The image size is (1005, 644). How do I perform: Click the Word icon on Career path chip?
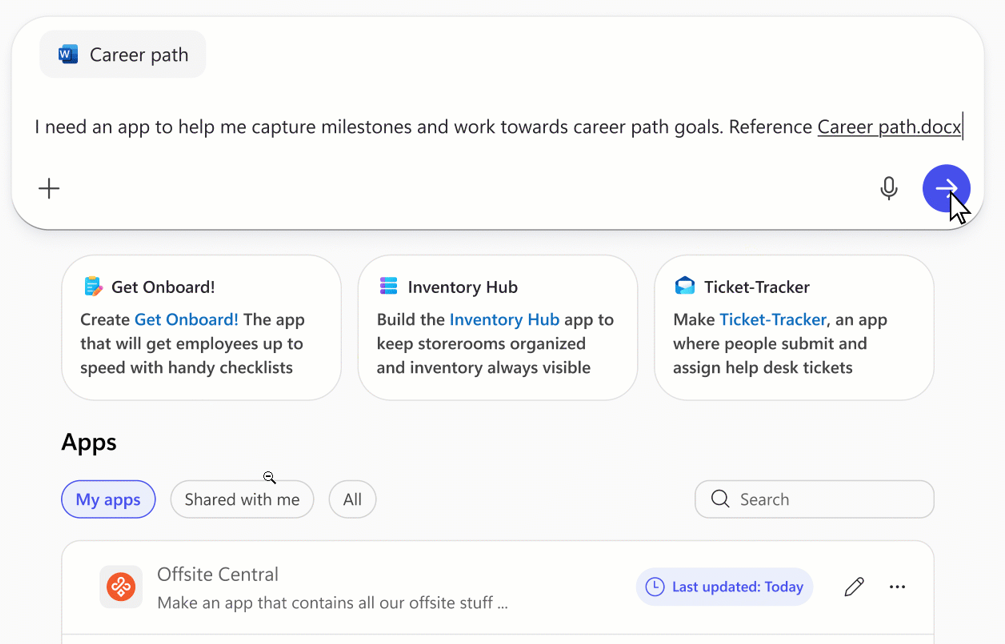[x=68, y=55]
